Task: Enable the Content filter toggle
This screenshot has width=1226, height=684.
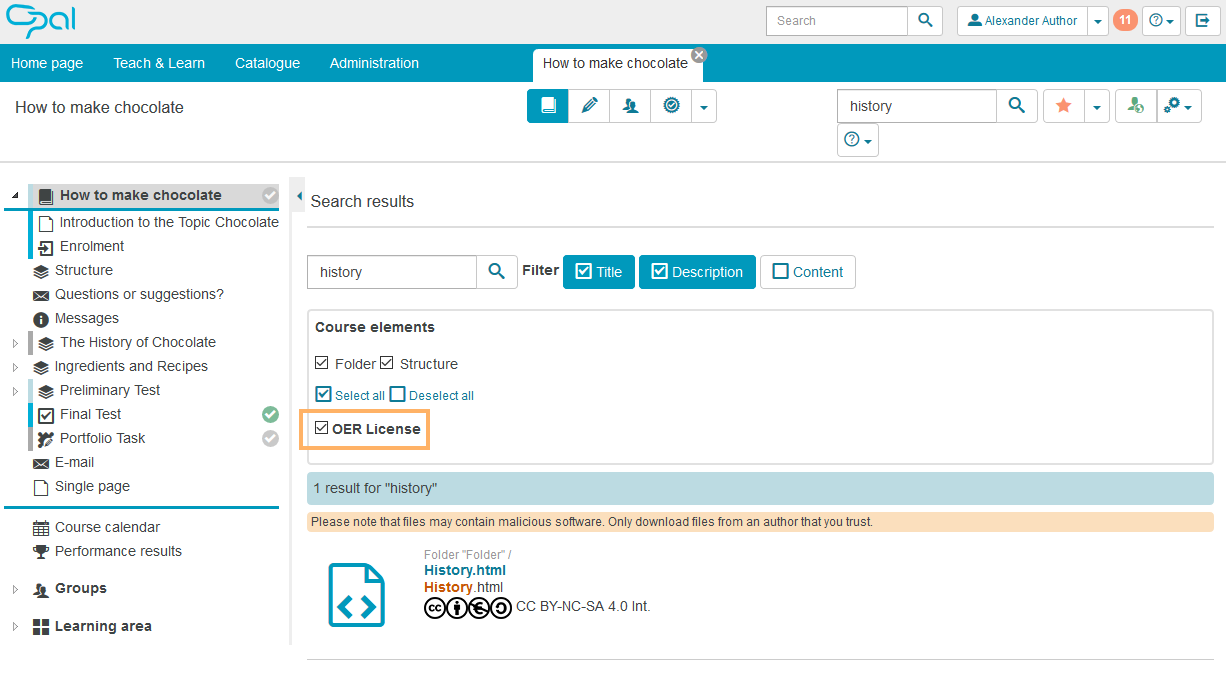Action: 807,272
